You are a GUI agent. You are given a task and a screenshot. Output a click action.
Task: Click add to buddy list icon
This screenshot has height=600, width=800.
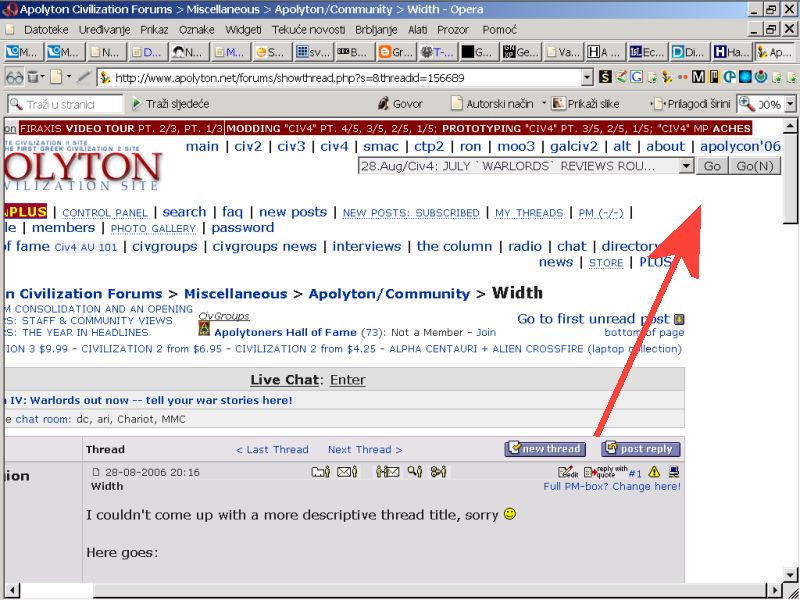438,472
